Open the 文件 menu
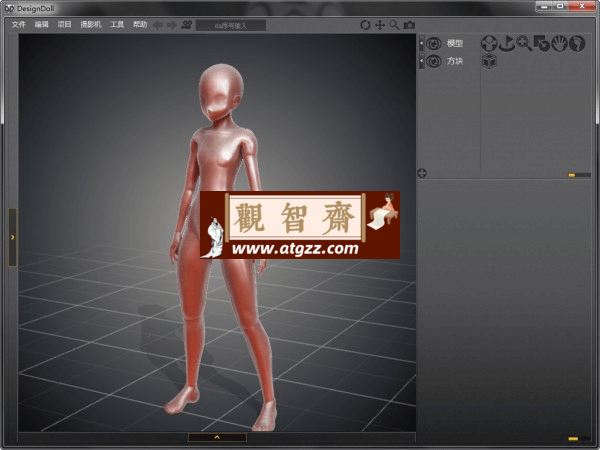 [18, 25]
